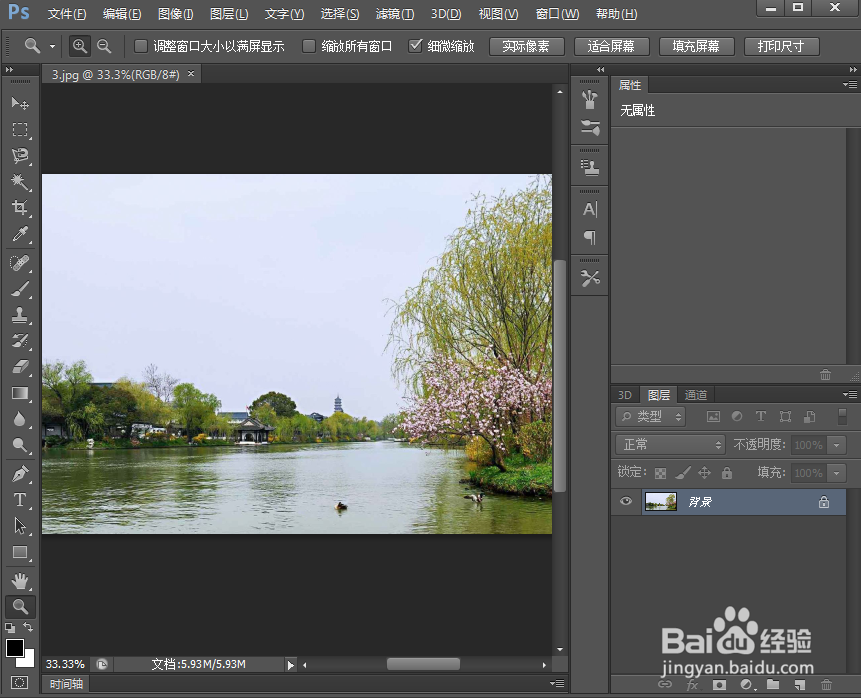Hide the 背景 layer

625,501
